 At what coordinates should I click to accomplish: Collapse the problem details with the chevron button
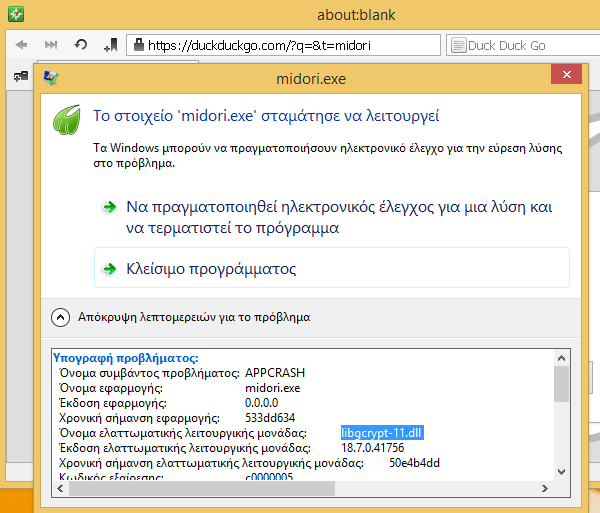[60, 317]
